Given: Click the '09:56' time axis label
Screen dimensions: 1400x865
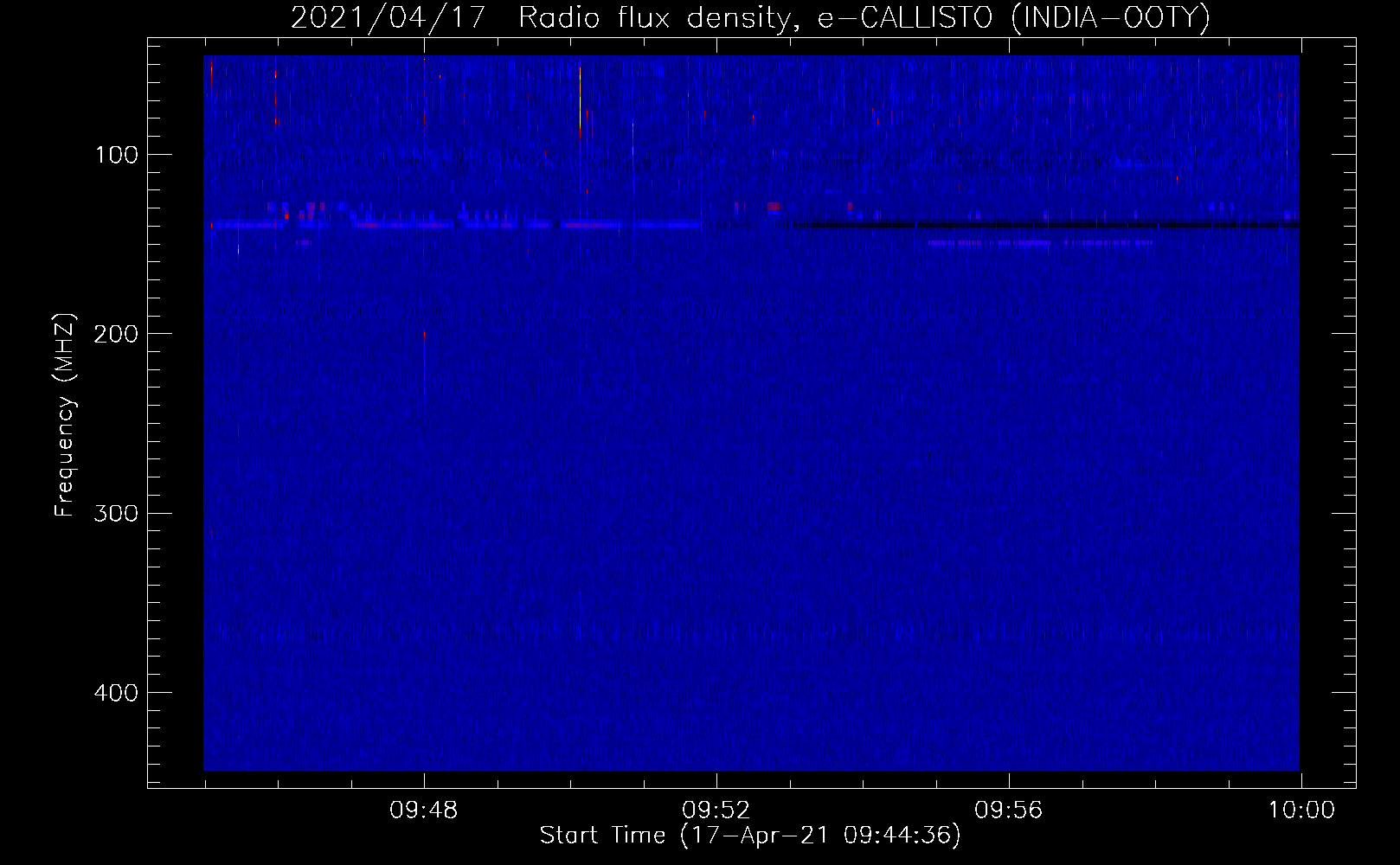Looking at the screenshot, I should pyautogui.click(x=1009, y=811).
